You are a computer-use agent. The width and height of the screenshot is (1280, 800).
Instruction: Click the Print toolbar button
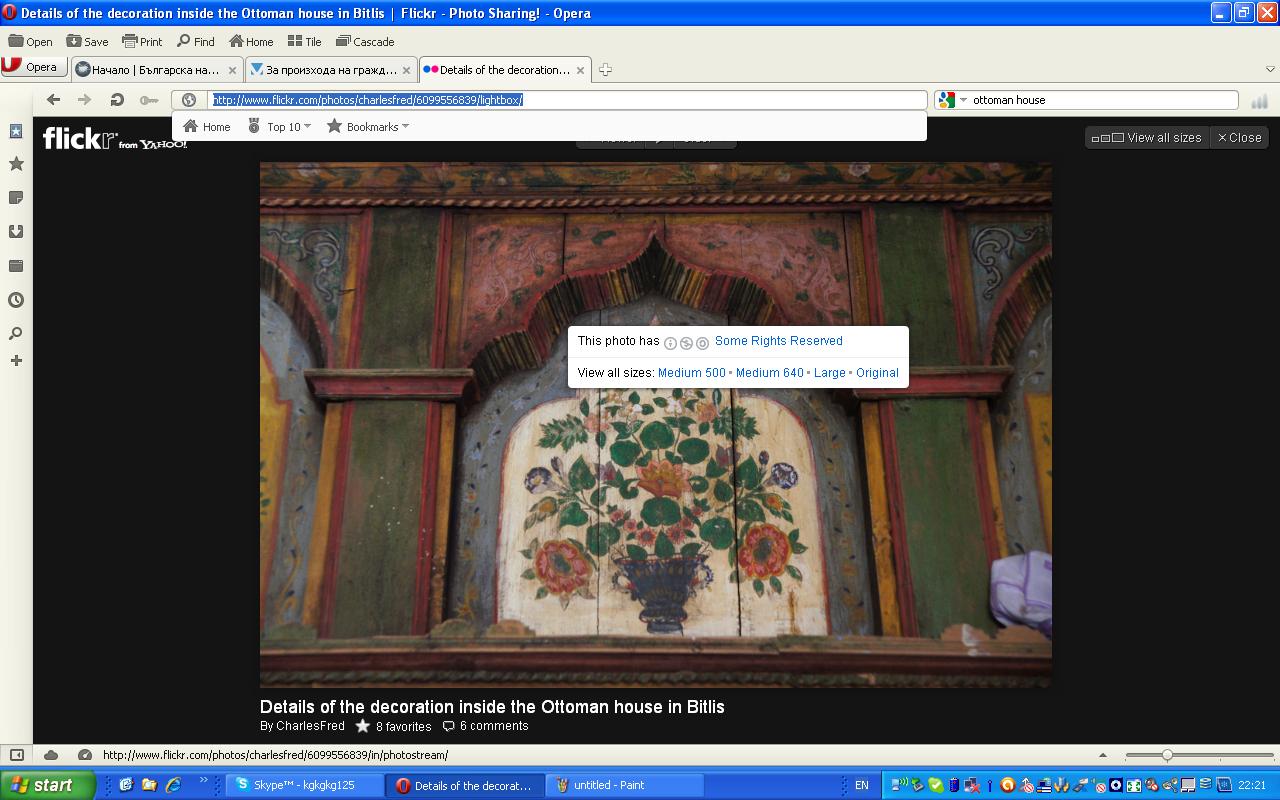(142, 42)
